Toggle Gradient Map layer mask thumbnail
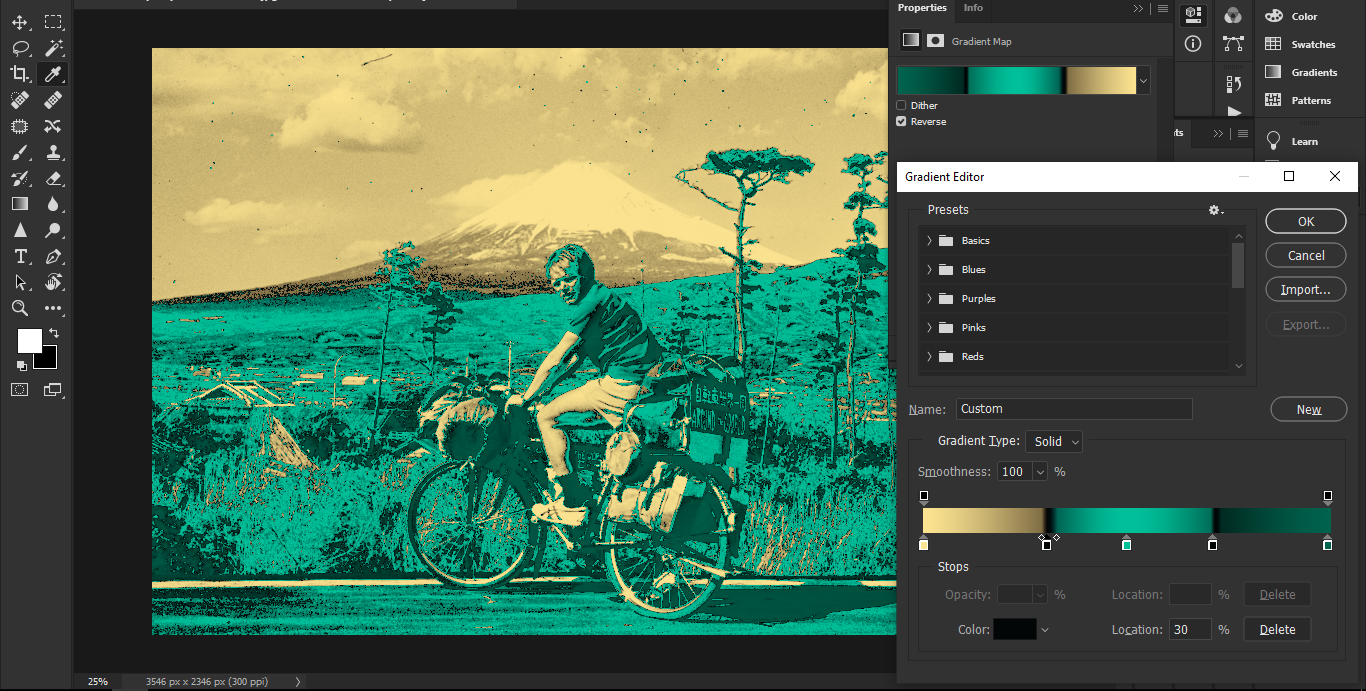Image resolution: width=1366 pixels, height=691 pixels. pos(936,40)
